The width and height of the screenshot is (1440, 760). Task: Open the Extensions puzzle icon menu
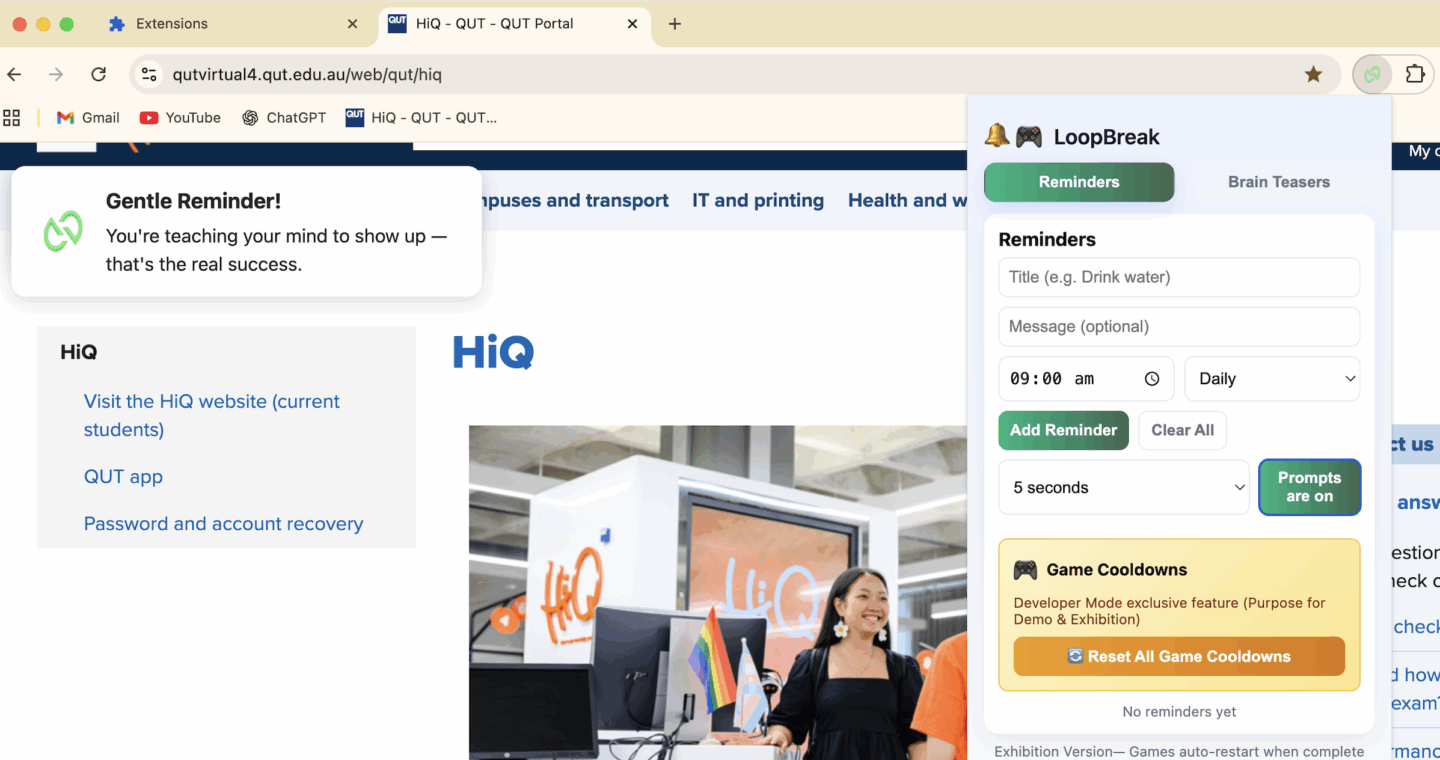(x=1415, y=74)
